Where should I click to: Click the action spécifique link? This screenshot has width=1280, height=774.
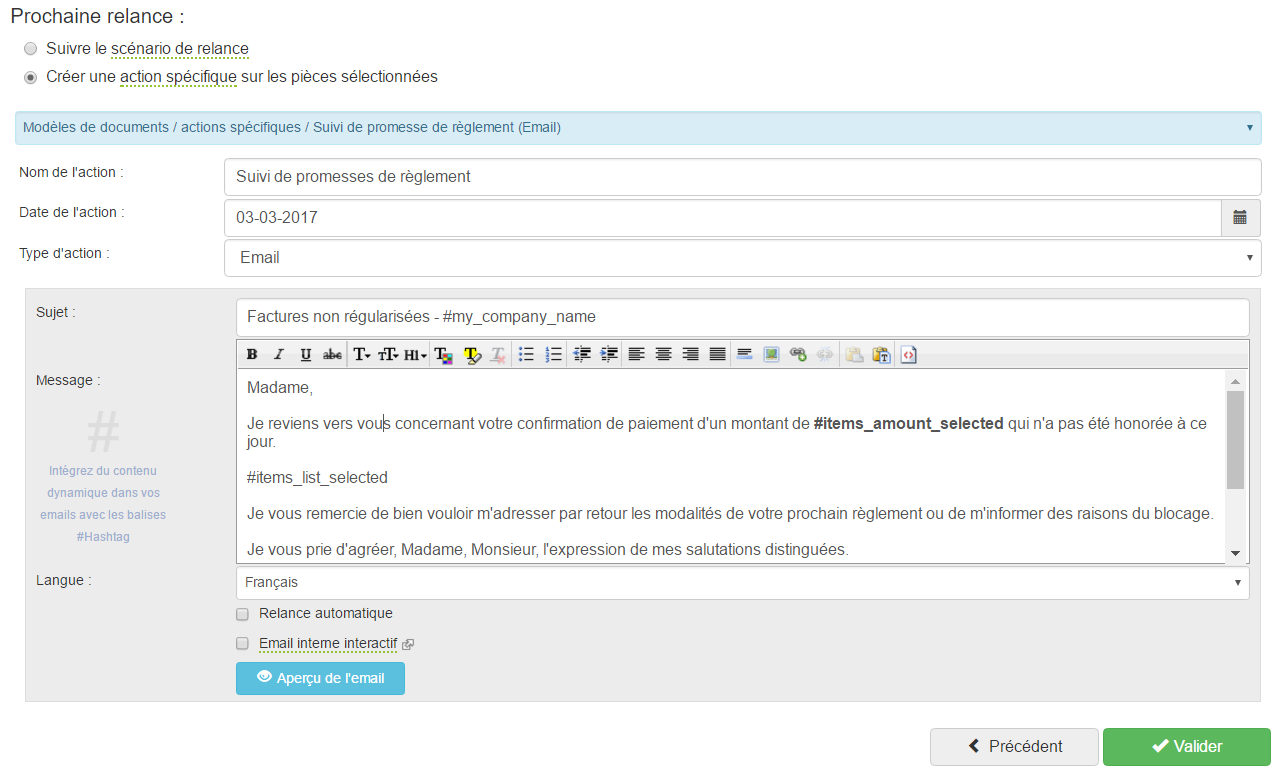click(x=178, y=77)
